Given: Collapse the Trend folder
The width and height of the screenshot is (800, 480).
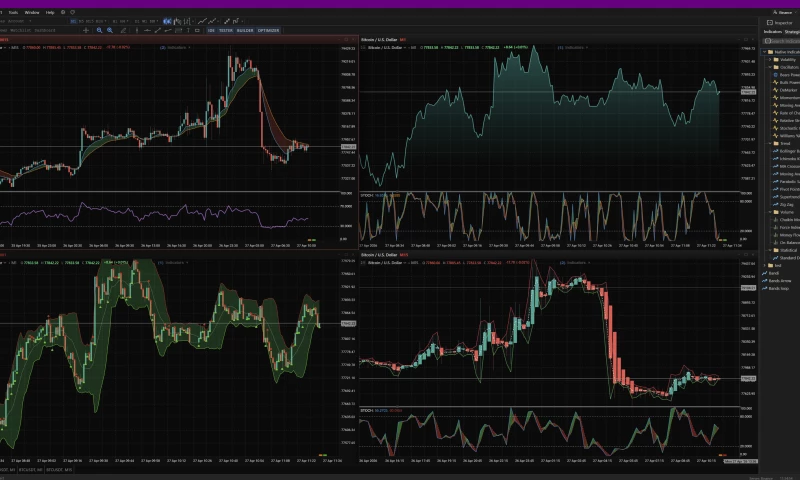Looking at the screenshot, I should (x=770, y=144).
